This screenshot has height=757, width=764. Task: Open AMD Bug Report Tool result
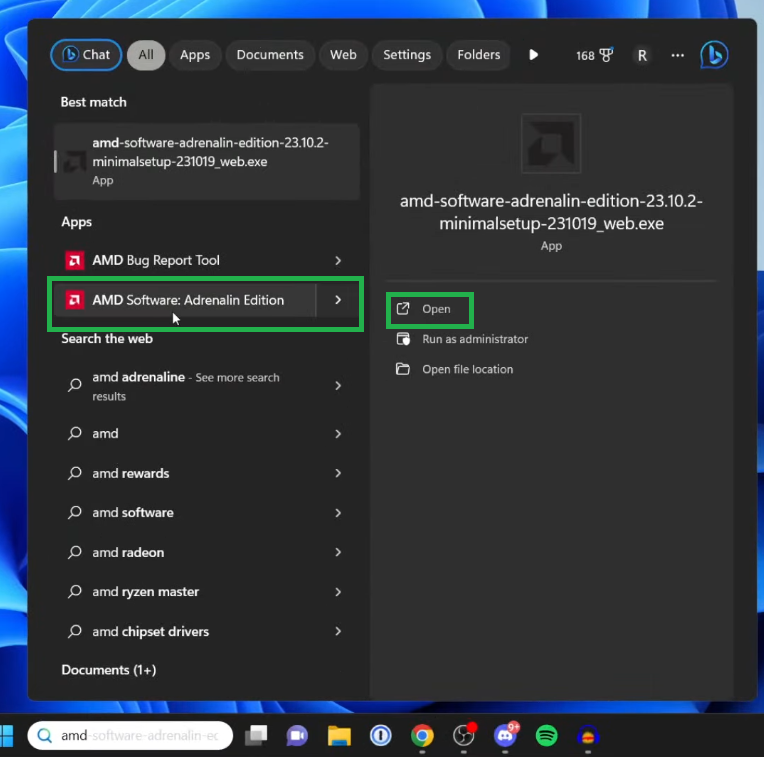(x=185, y=261)
